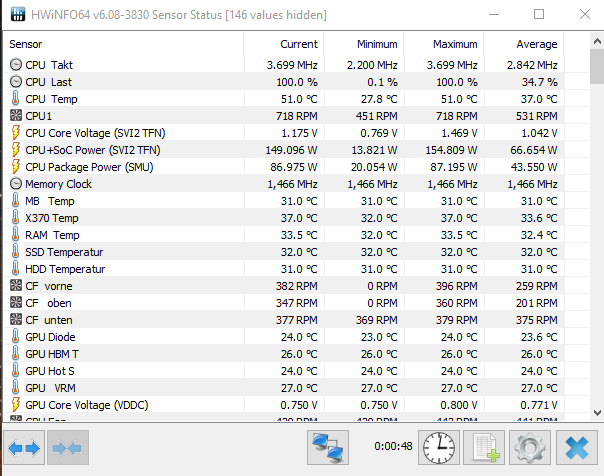This screenshot has width=604, height=476.
Task: Click the GPU VRM thermometer icon
Action: coord(15,387)
